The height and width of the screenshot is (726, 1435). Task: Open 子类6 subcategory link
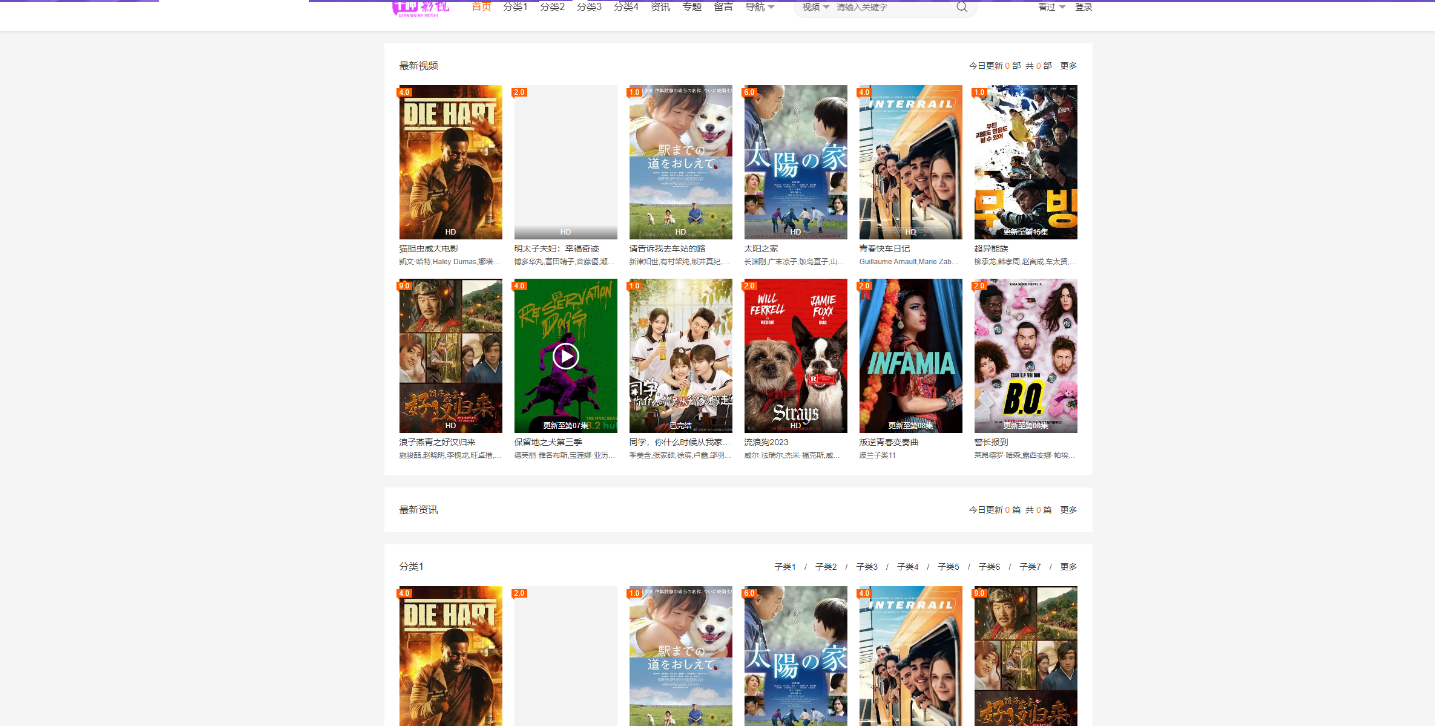coord(990,567)
